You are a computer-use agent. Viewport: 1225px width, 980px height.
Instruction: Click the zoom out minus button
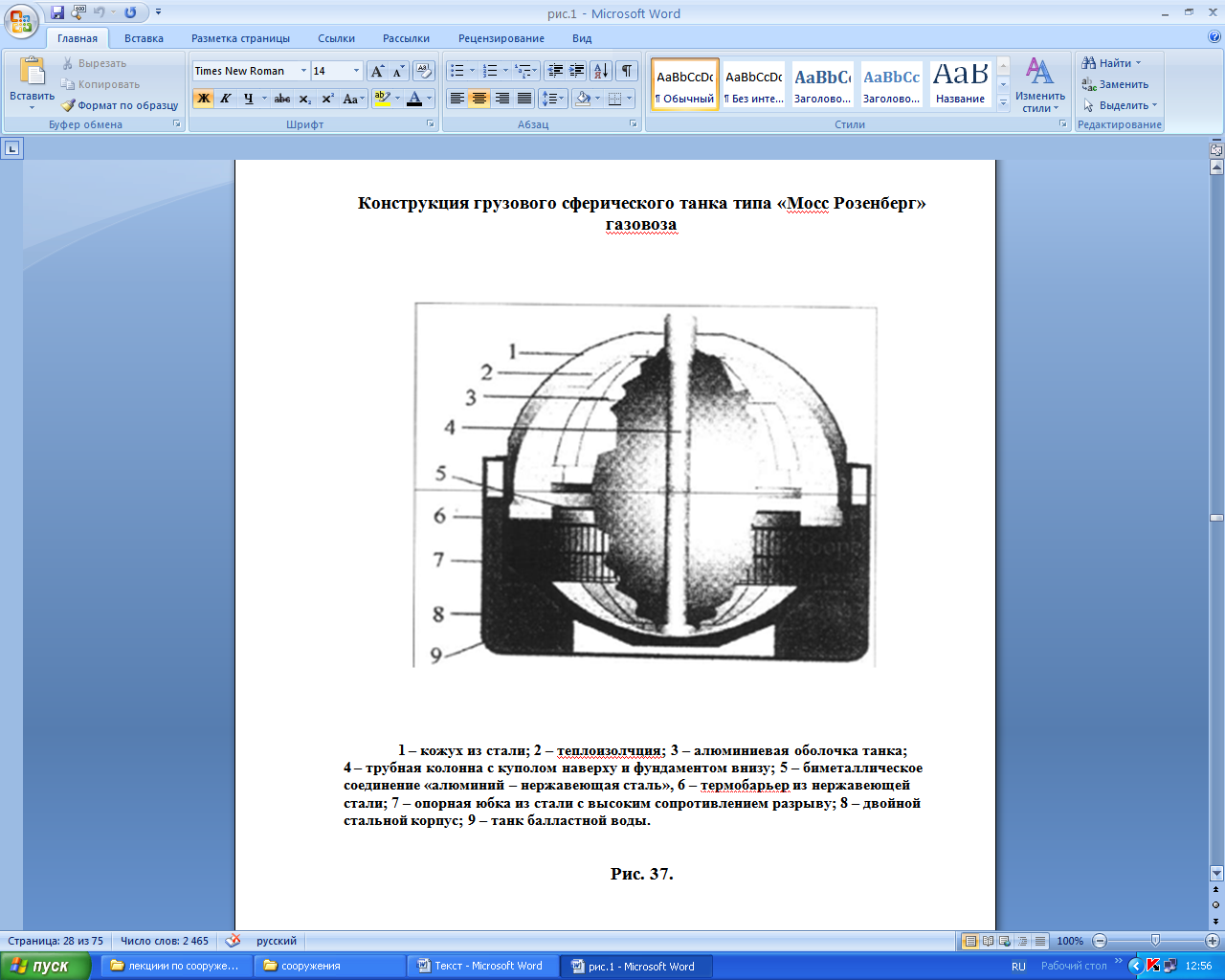[1100, 941]
